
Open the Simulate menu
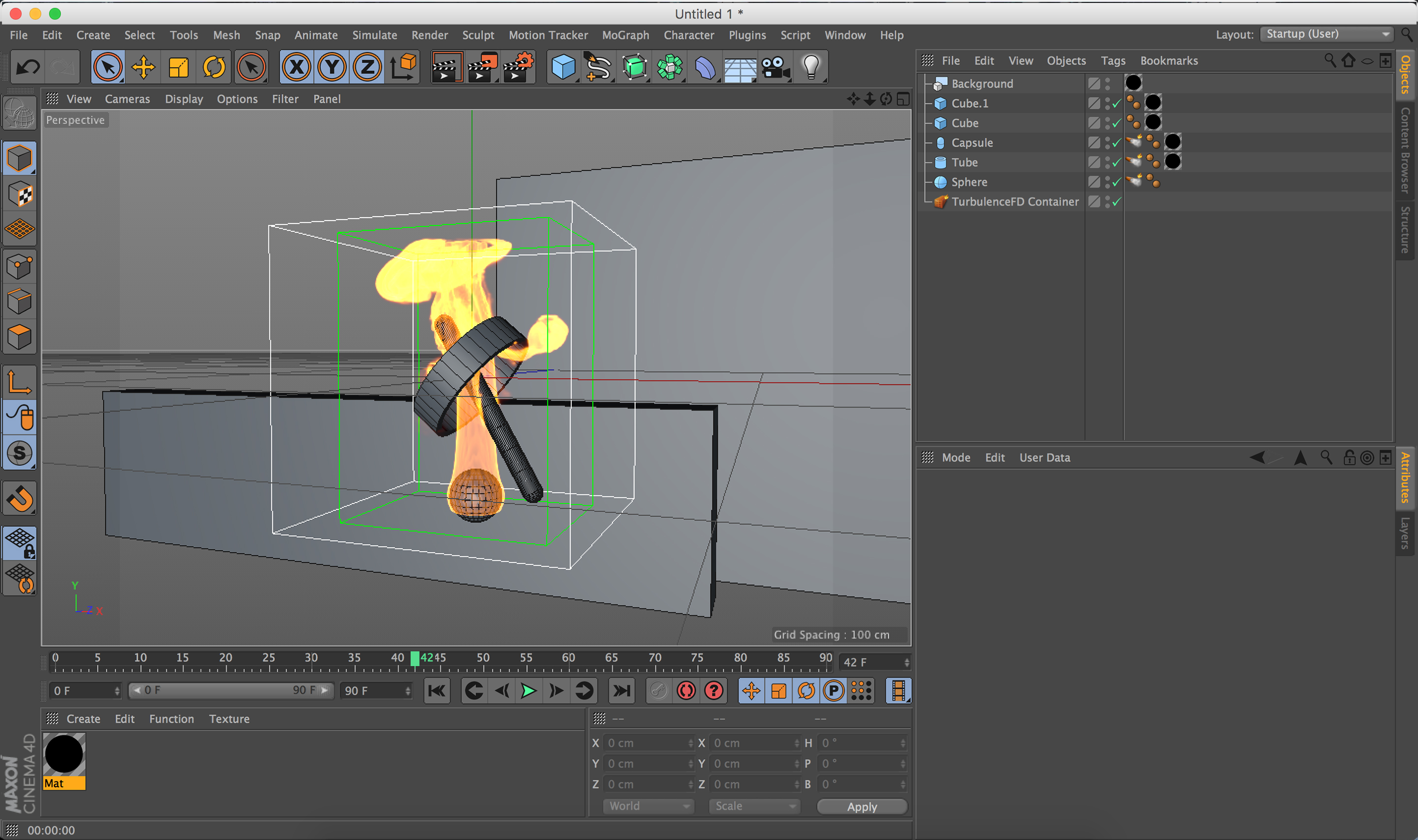coord(375,35)
